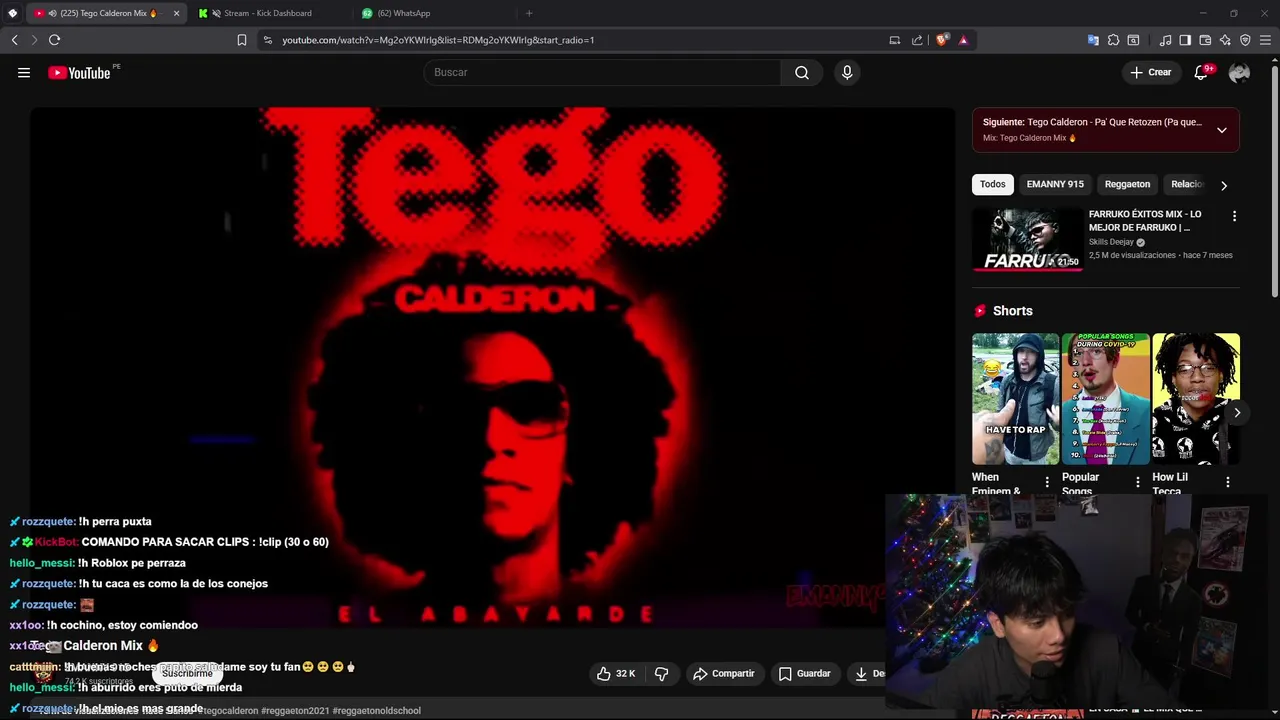The image size is (1280, 720).
Task: Open options for How Lil Tecca short
Action: pos(1227,482)
